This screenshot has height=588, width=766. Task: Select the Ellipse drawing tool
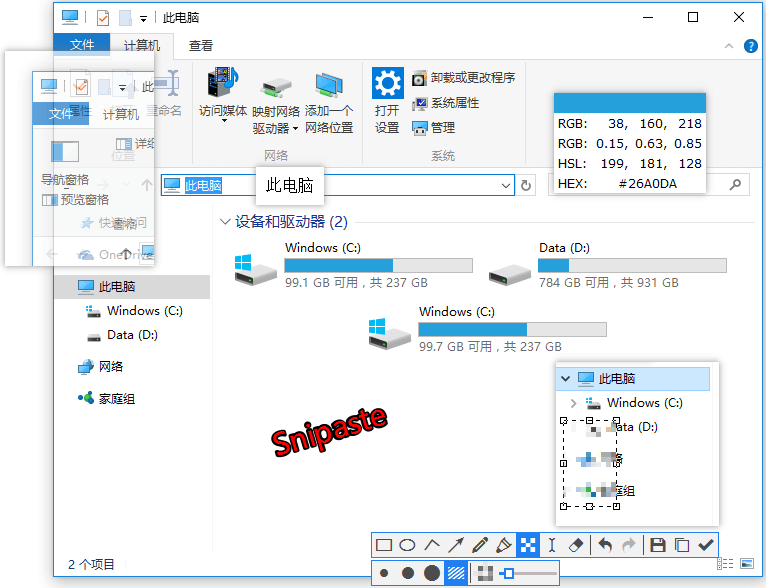(x=408, y=545)
